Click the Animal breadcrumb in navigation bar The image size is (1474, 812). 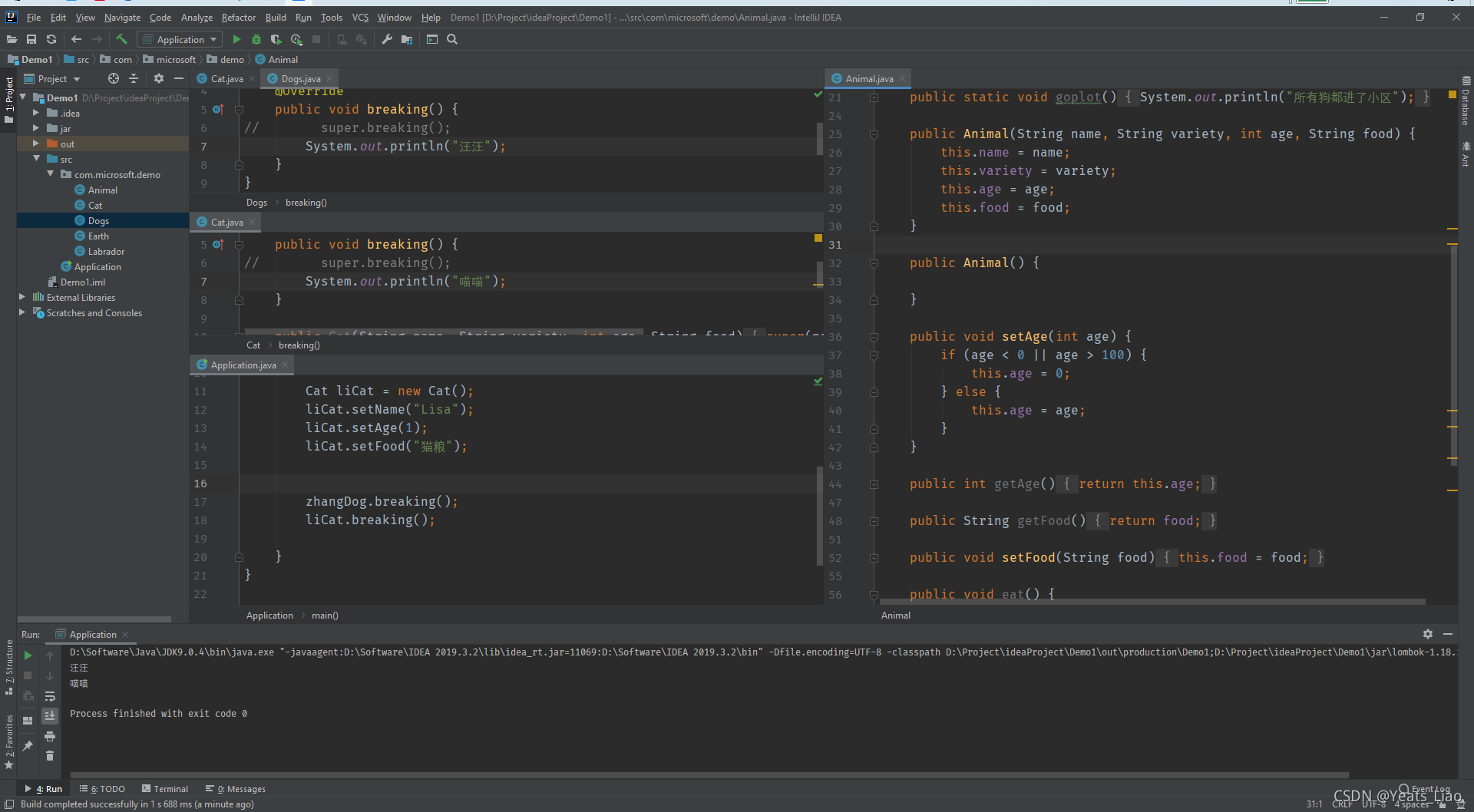tap(283, 59)
